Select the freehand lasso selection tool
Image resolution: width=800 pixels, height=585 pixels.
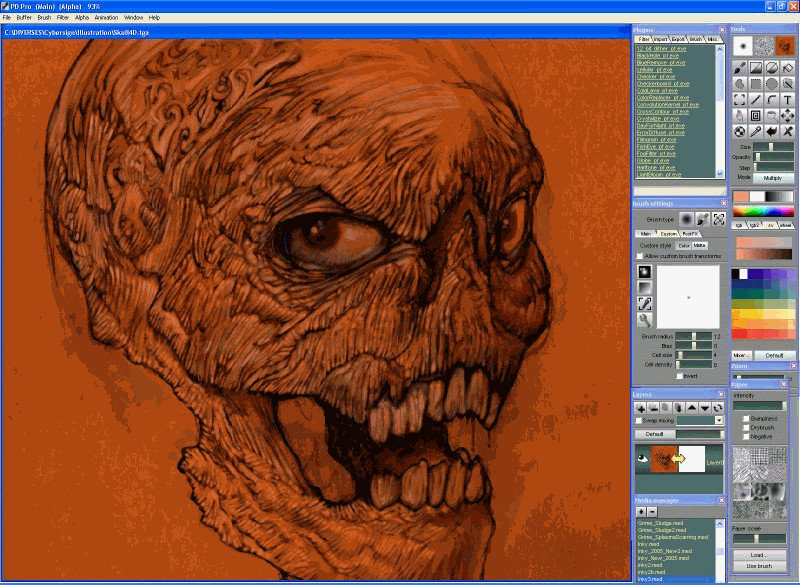pyautogui.click(x=739, y=83)
